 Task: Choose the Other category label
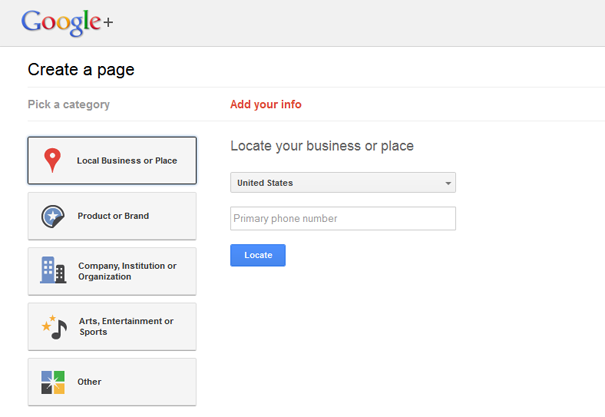(x=89, y=382)
